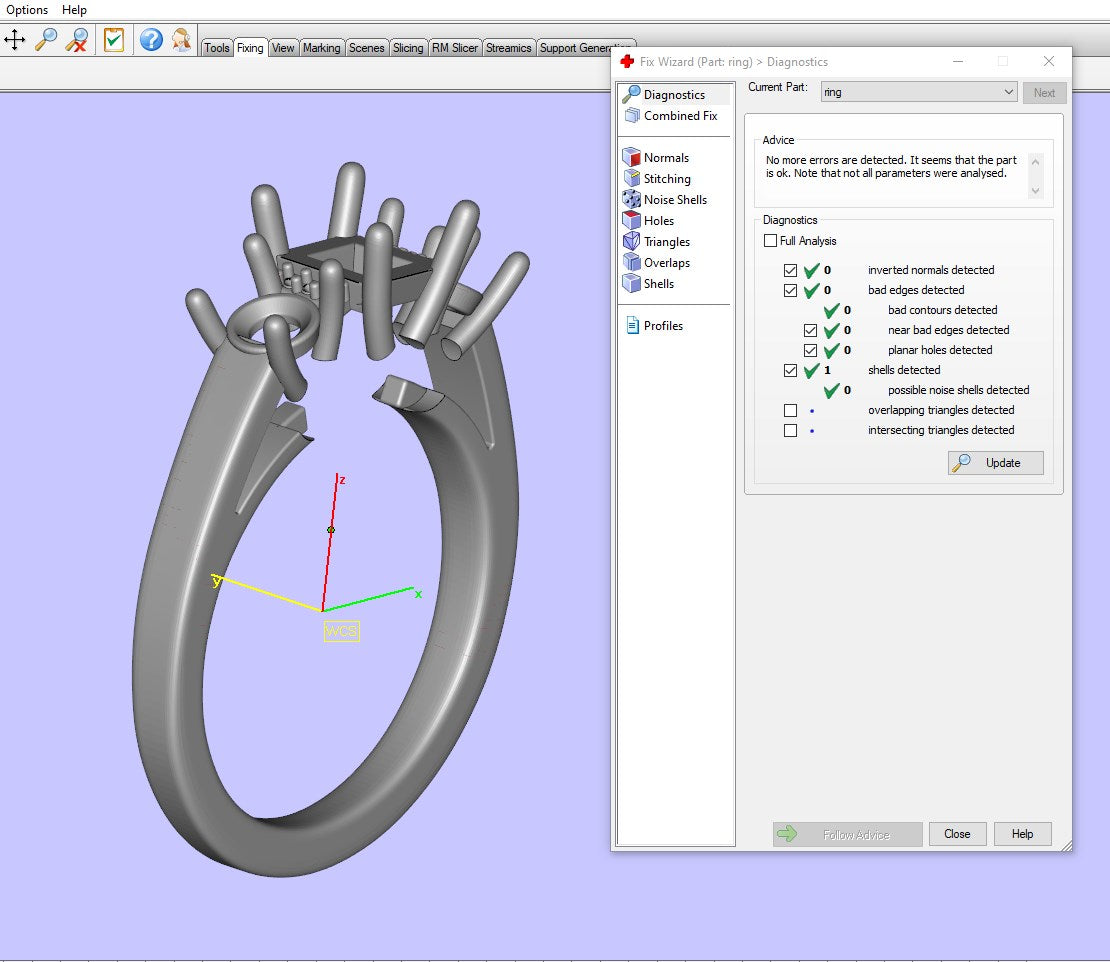Select Noise Shells in wizard sidebar
Image resolution: width=1110 pixels, height=962 pixels.
[x=674, y=200]
